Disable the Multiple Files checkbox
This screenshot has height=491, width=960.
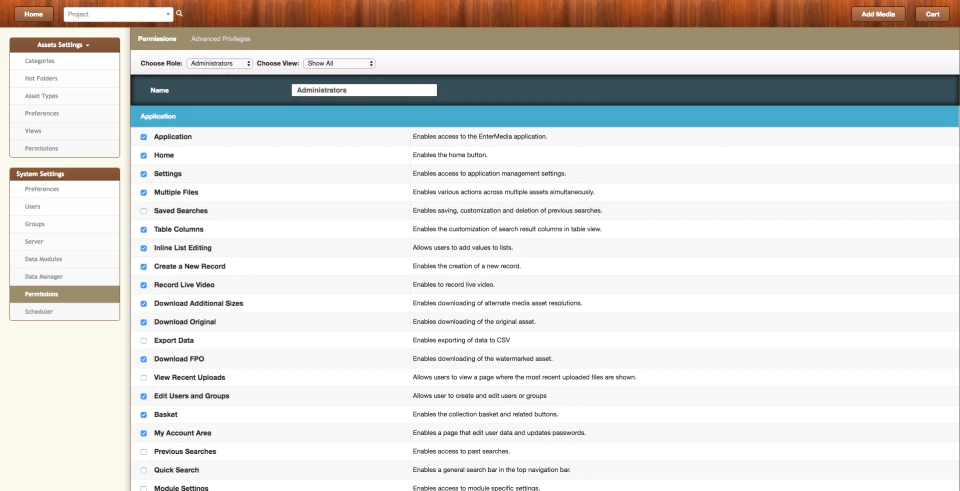[144, 192]
